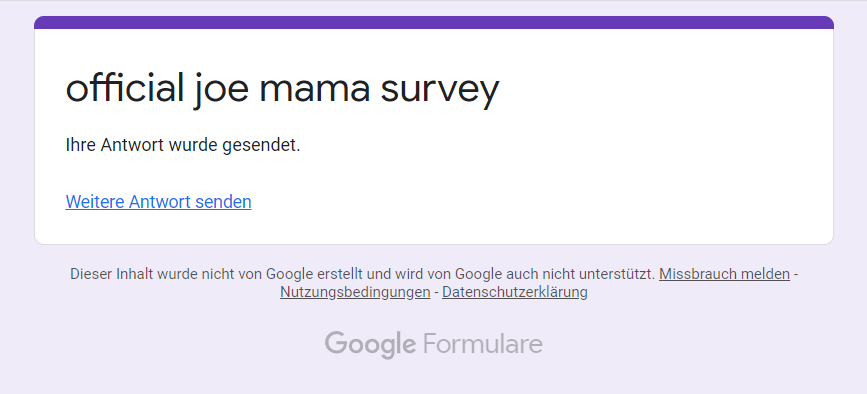The height and width of the screenshot is (394, 867).
Task: Click the word Formulare in the footer logo
Action: 483,344
